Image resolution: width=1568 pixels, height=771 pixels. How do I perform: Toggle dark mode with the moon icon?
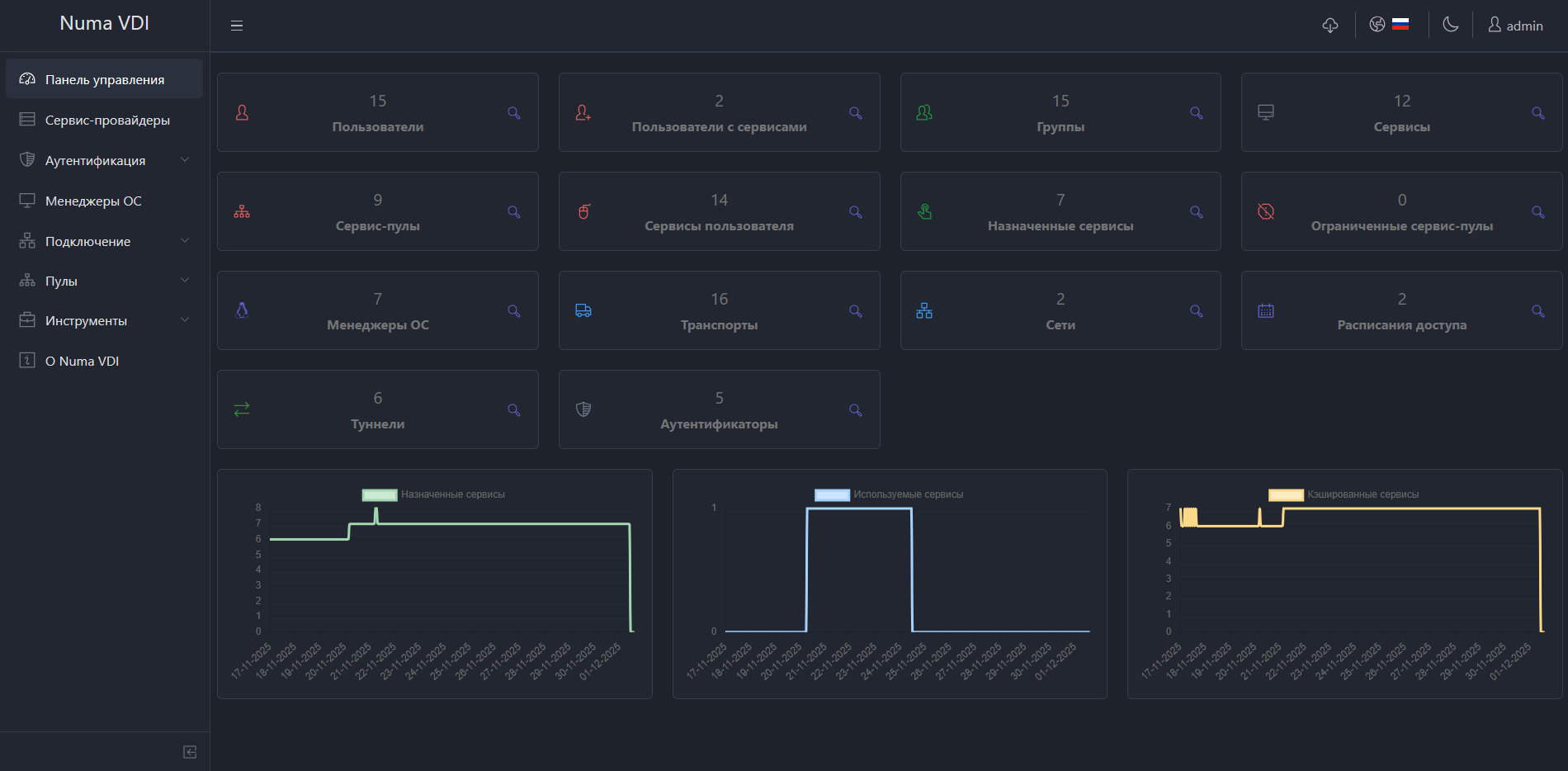pyautogui.click(x=1450, y=25)
